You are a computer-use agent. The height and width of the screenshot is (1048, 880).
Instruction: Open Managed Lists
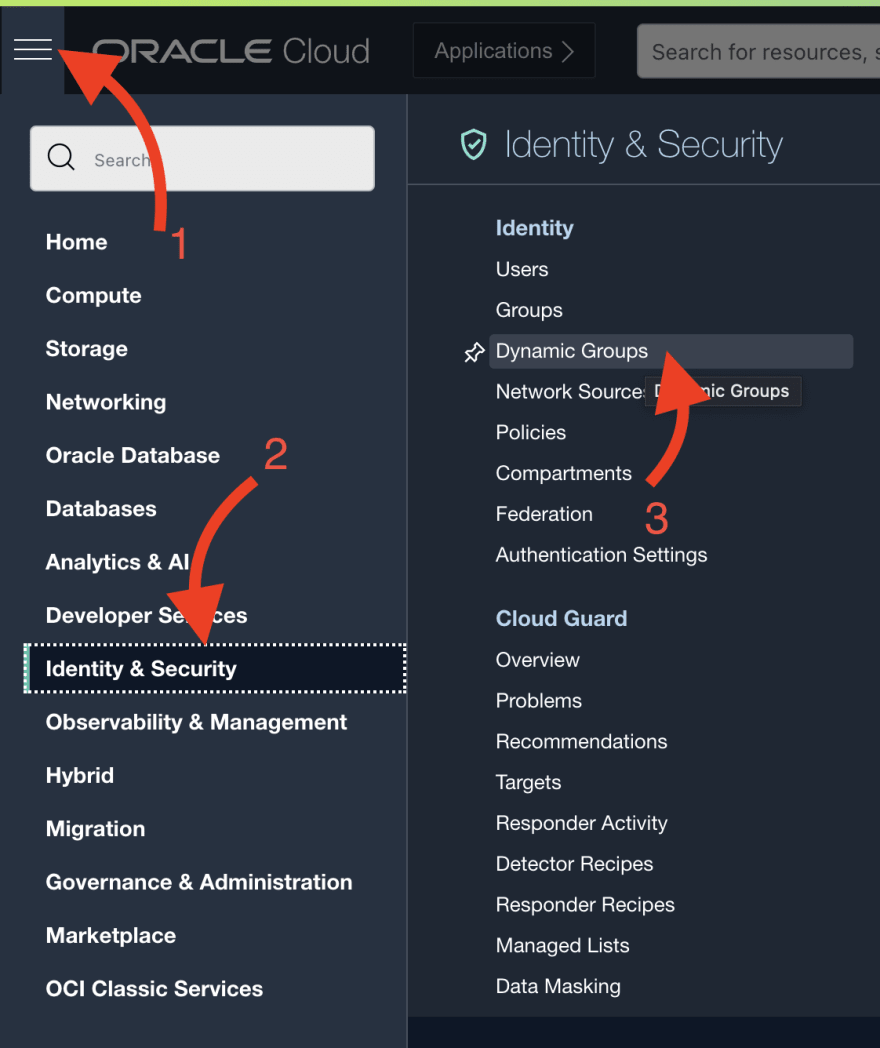click(562, 946)
